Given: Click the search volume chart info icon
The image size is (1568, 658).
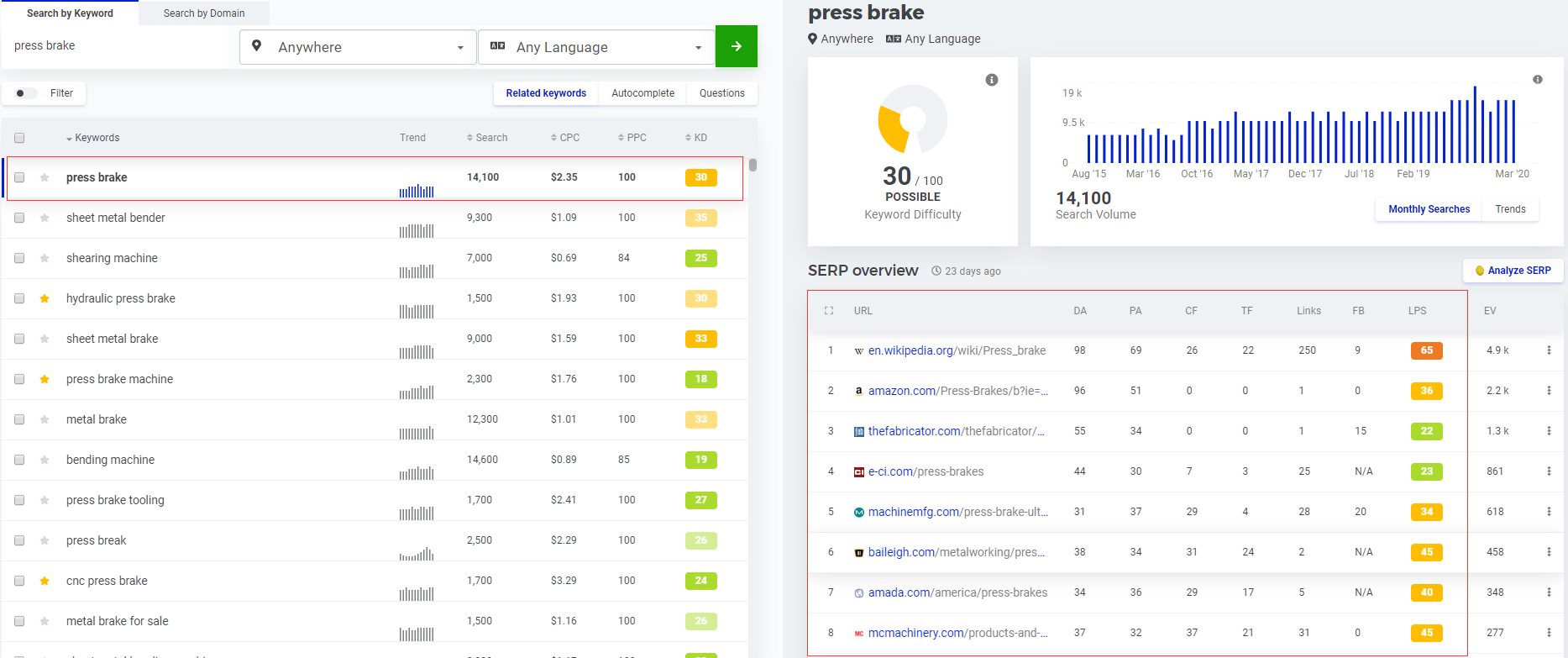Looking at the screenshot, I should pyautogui.click(x=1537, y=80).
